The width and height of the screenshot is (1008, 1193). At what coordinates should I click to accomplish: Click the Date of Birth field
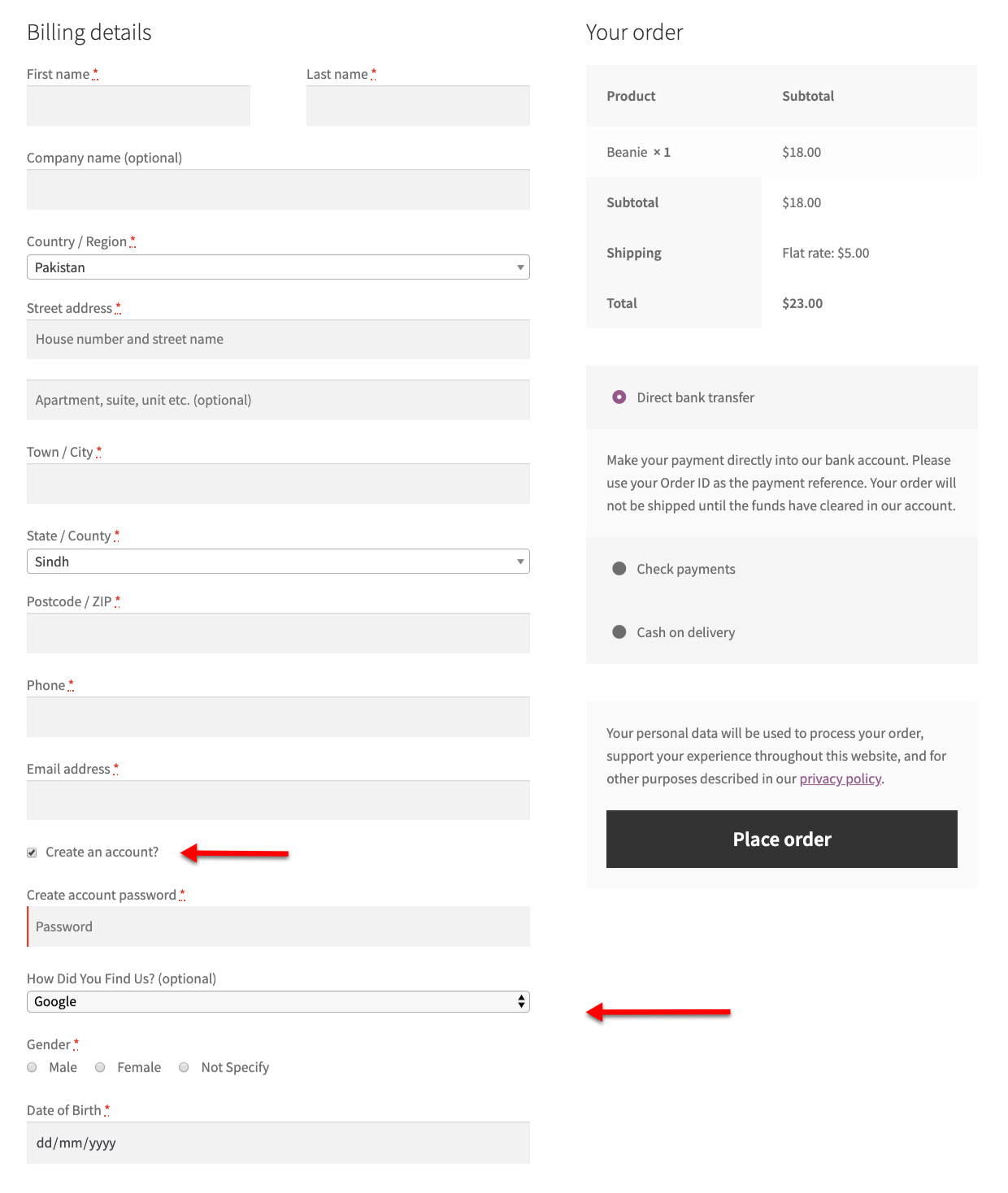278,1143
